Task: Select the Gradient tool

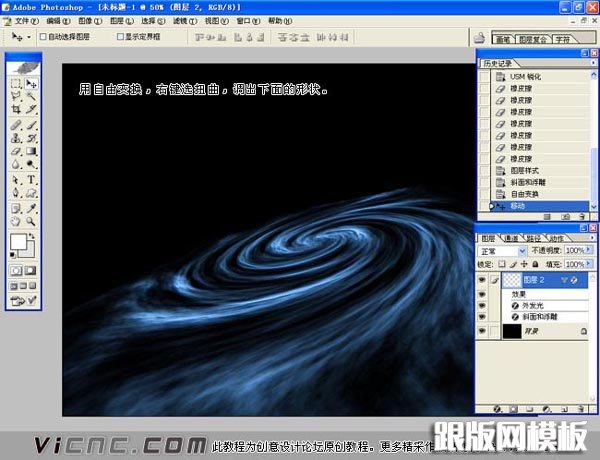Action: click(x=31, y=151)
